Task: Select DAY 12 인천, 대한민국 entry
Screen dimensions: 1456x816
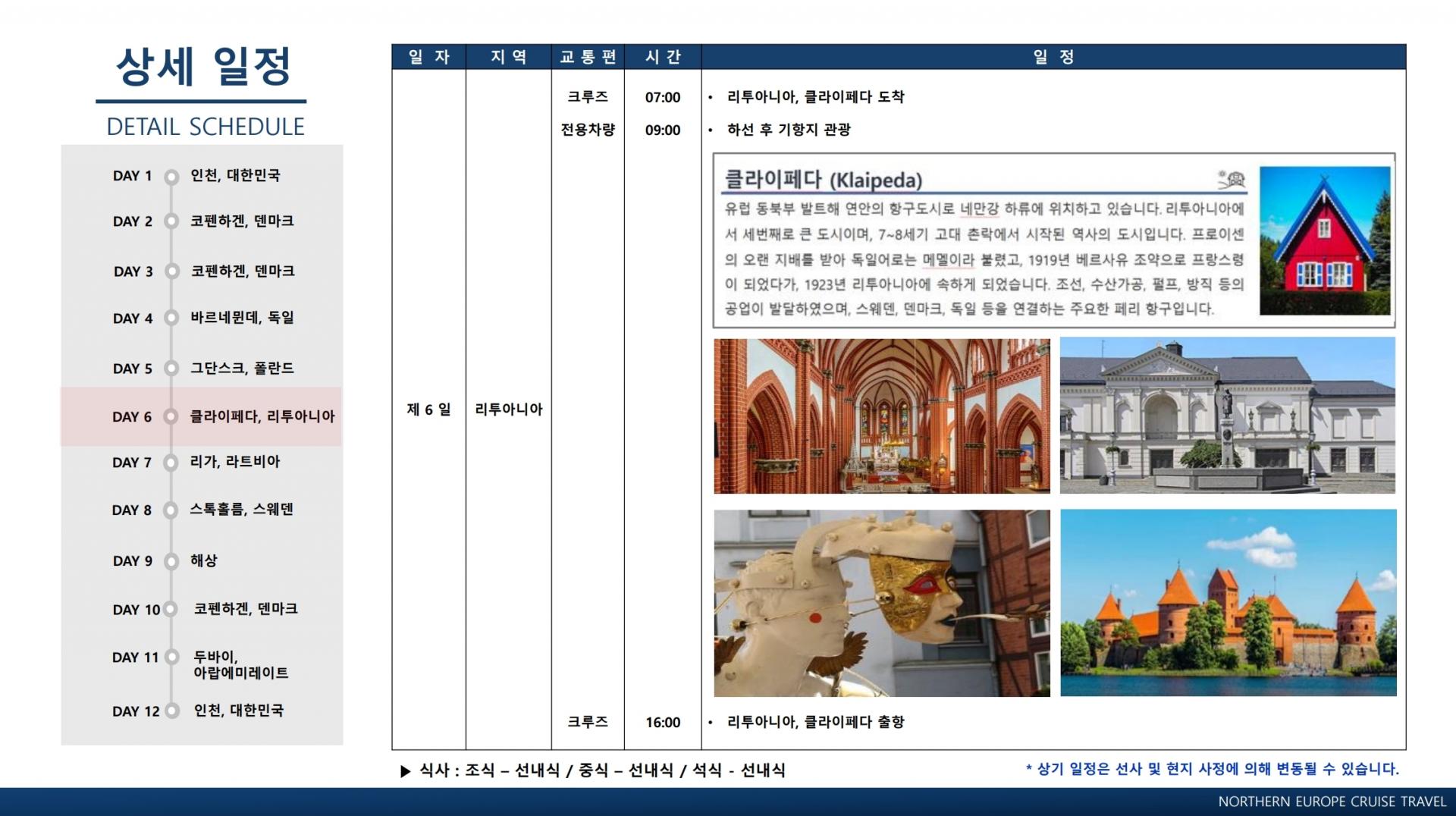Action: (x=198, y=711)
